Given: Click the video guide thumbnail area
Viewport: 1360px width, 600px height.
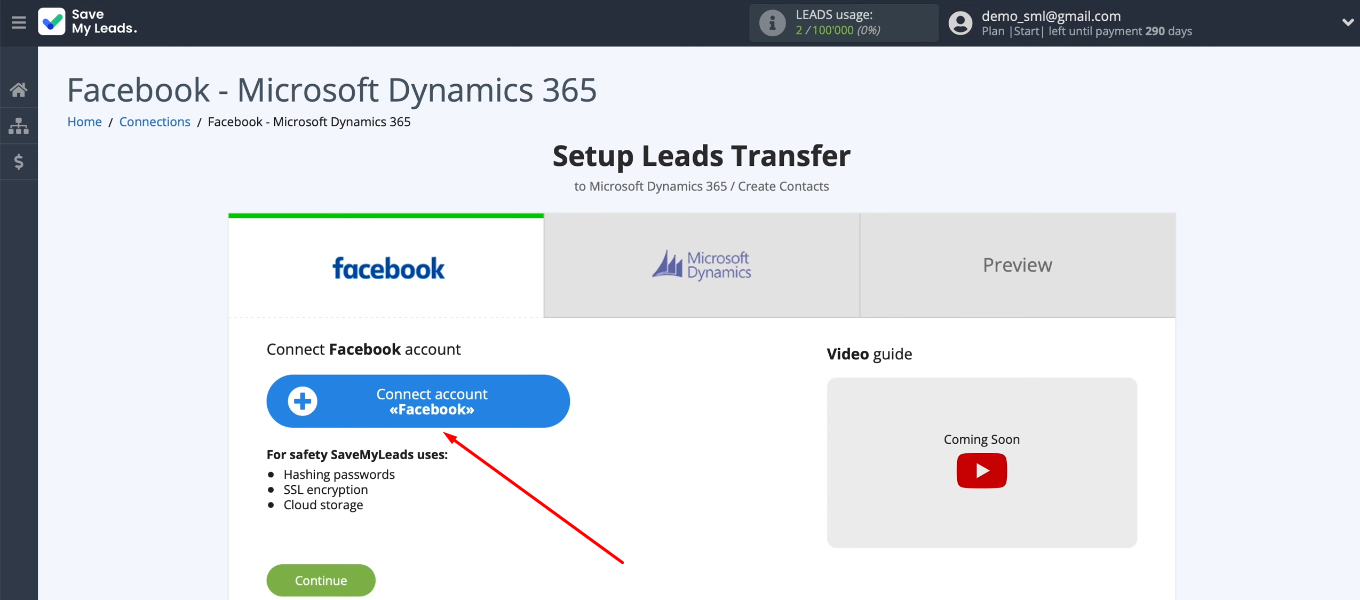Looking at the screenshot, I should pos(982,462).
